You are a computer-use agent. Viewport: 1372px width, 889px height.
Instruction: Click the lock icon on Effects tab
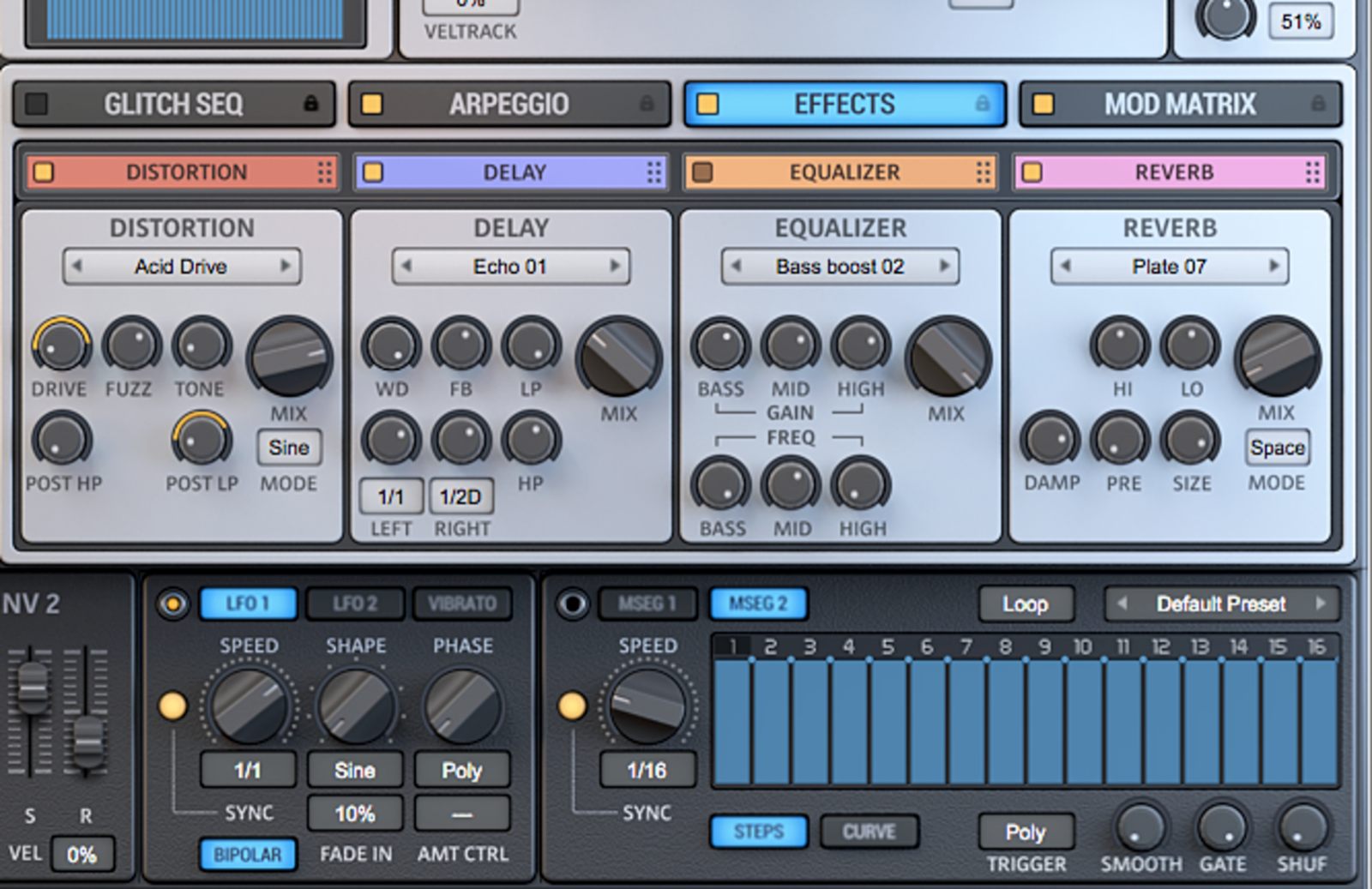pyautogui.click(x=982, y=104)
